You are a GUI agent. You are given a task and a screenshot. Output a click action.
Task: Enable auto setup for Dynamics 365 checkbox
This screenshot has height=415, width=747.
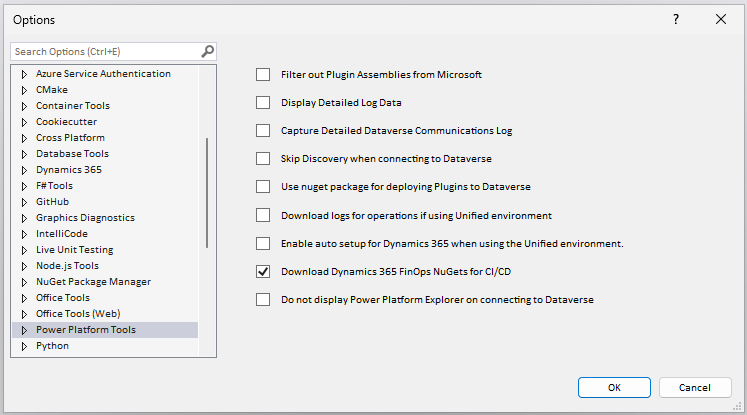tap(263, 243)
